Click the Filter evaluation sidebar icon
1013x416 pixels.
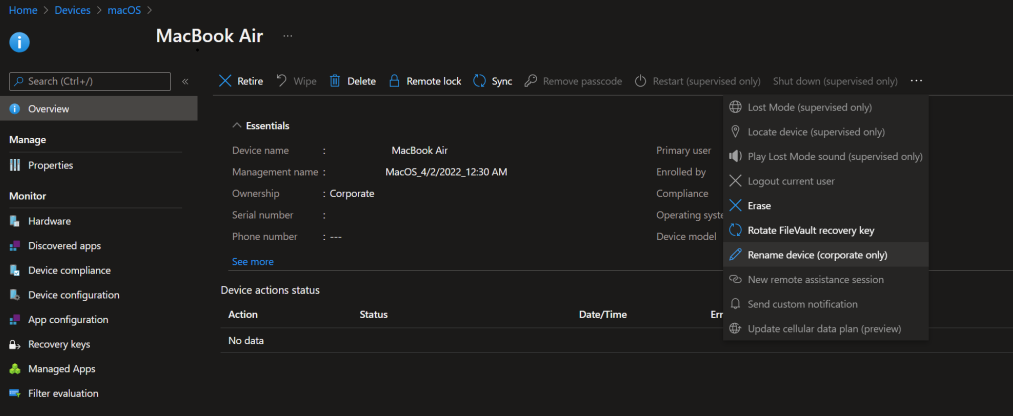pos(15,393)
